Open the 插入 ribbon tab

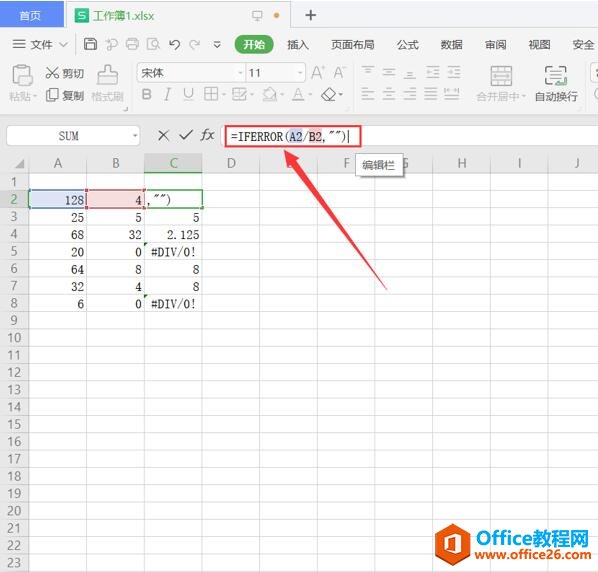coord(298,45)
